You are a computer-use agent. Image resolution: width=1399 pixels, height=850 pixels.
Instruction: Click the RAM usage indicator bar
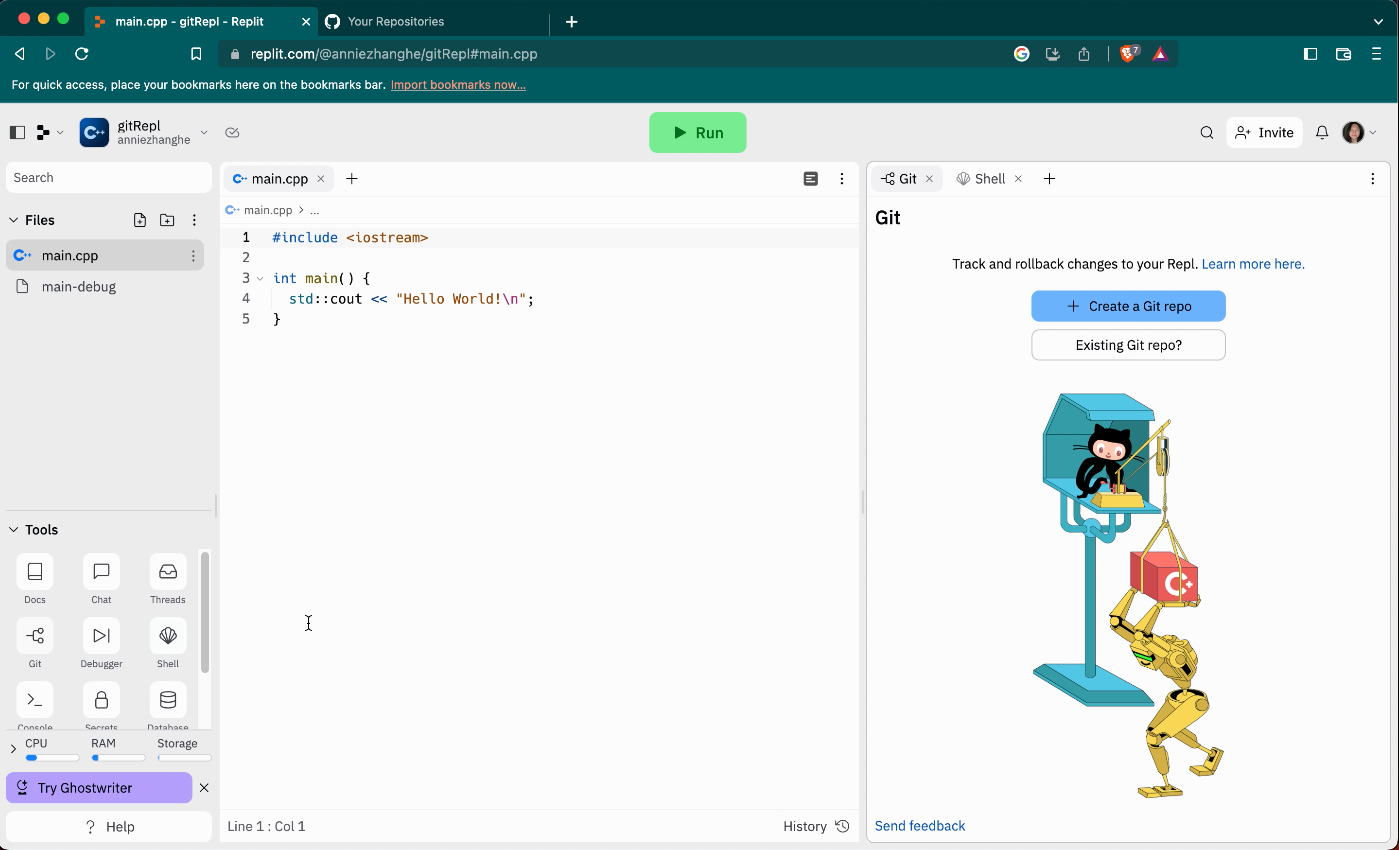116,757
